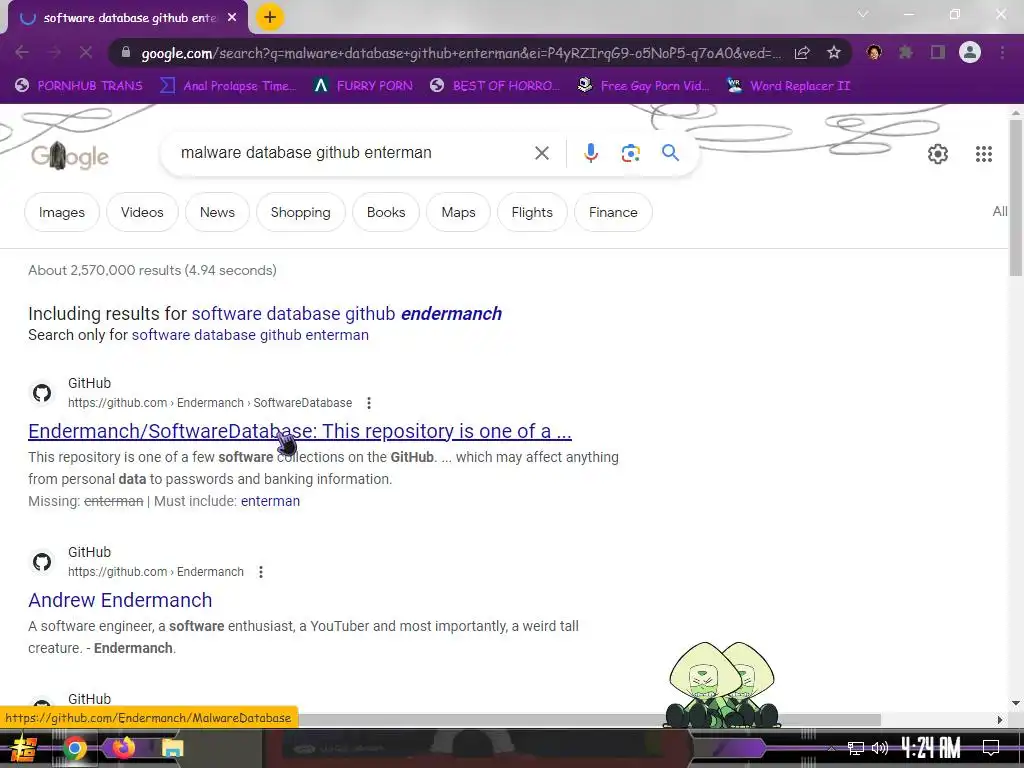Open Chrome from the taskbar
1024x768 pixels.
point(74,748)
